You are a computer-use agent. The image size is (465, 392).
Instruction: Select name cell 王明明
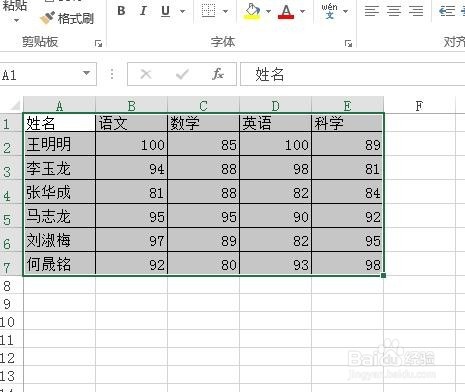point(59,144)
